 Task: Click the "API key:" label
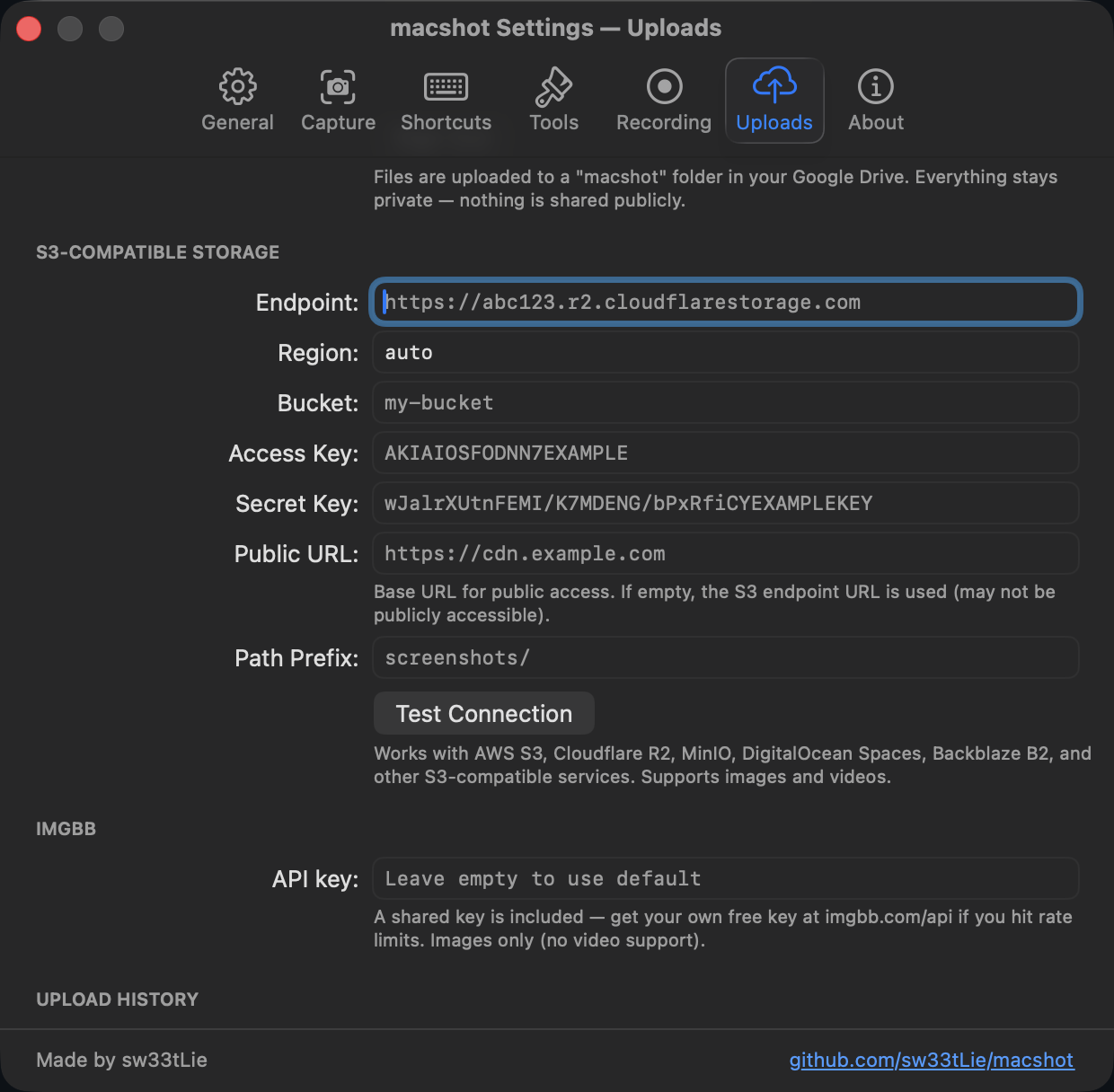(315, 879)
